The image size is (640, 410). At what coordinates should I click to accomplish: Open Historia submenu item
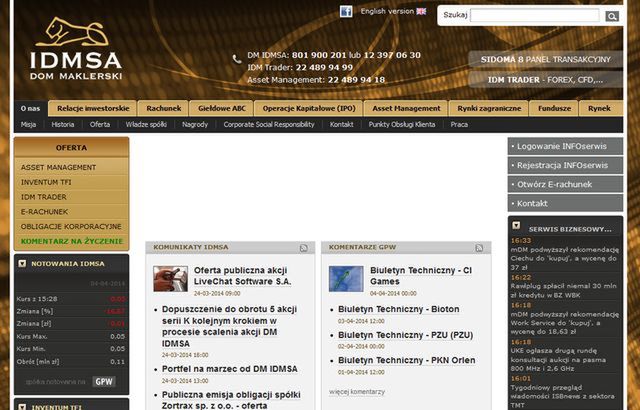coord(63,124)
